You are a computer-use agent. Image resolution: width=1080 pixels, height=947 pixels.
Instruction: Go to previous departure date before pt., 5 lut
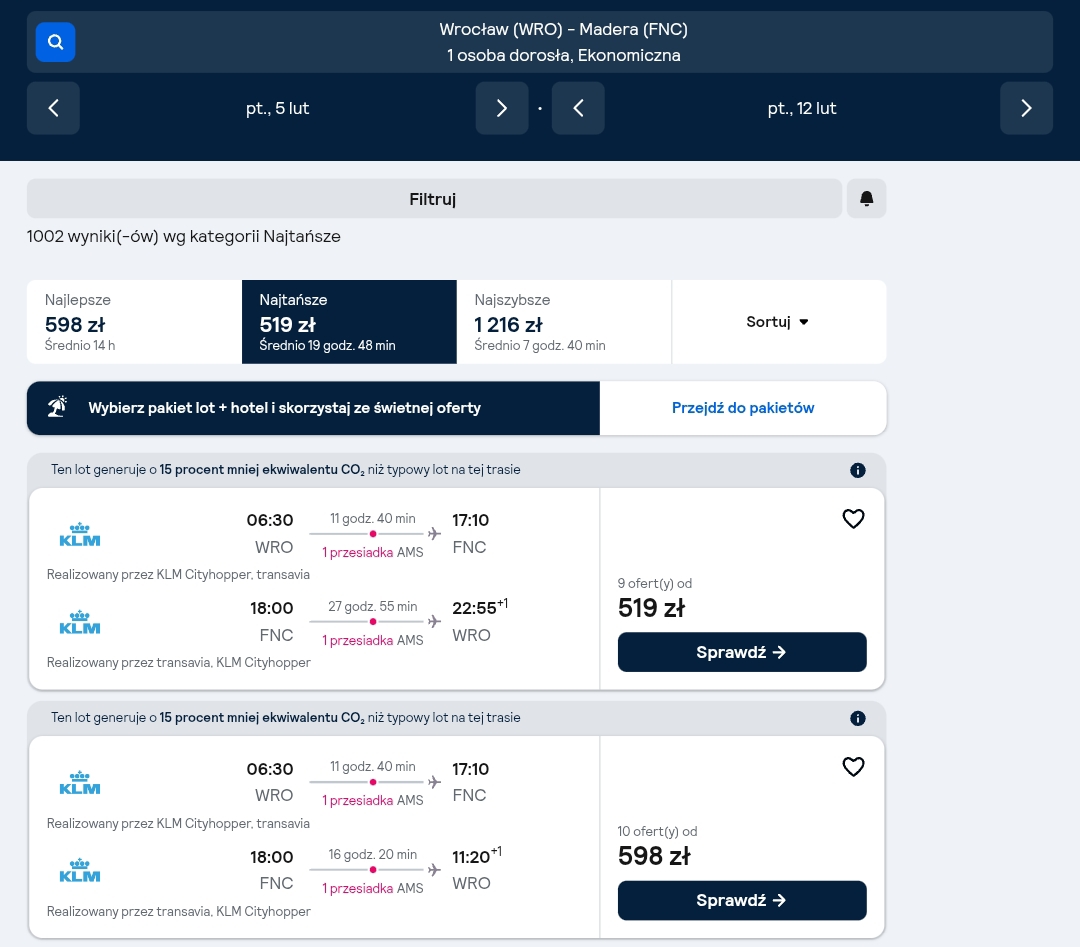[53, 108]
